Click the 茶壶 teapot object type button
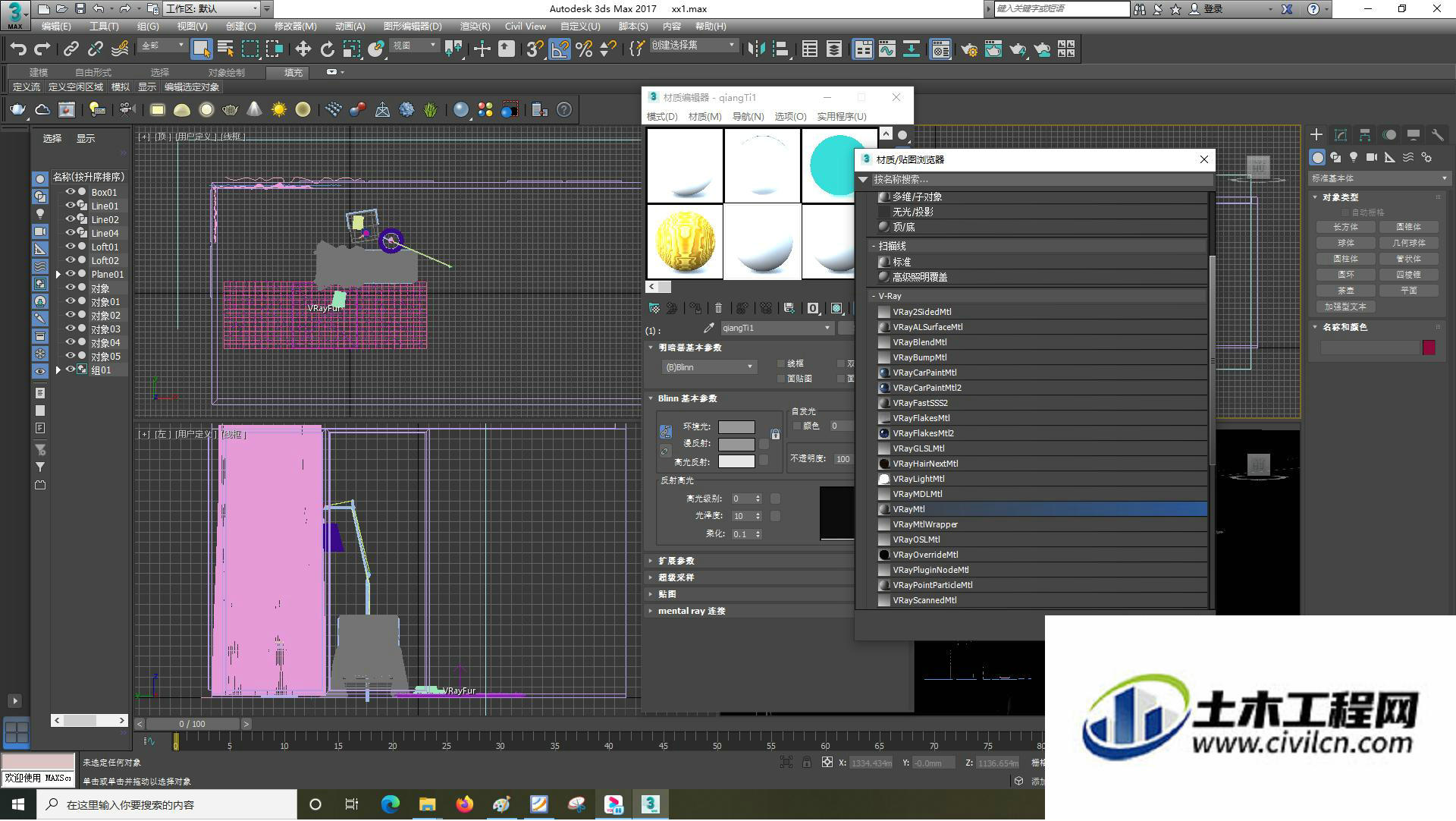This screenshot has width=1456, height=821. point(1346,291)
